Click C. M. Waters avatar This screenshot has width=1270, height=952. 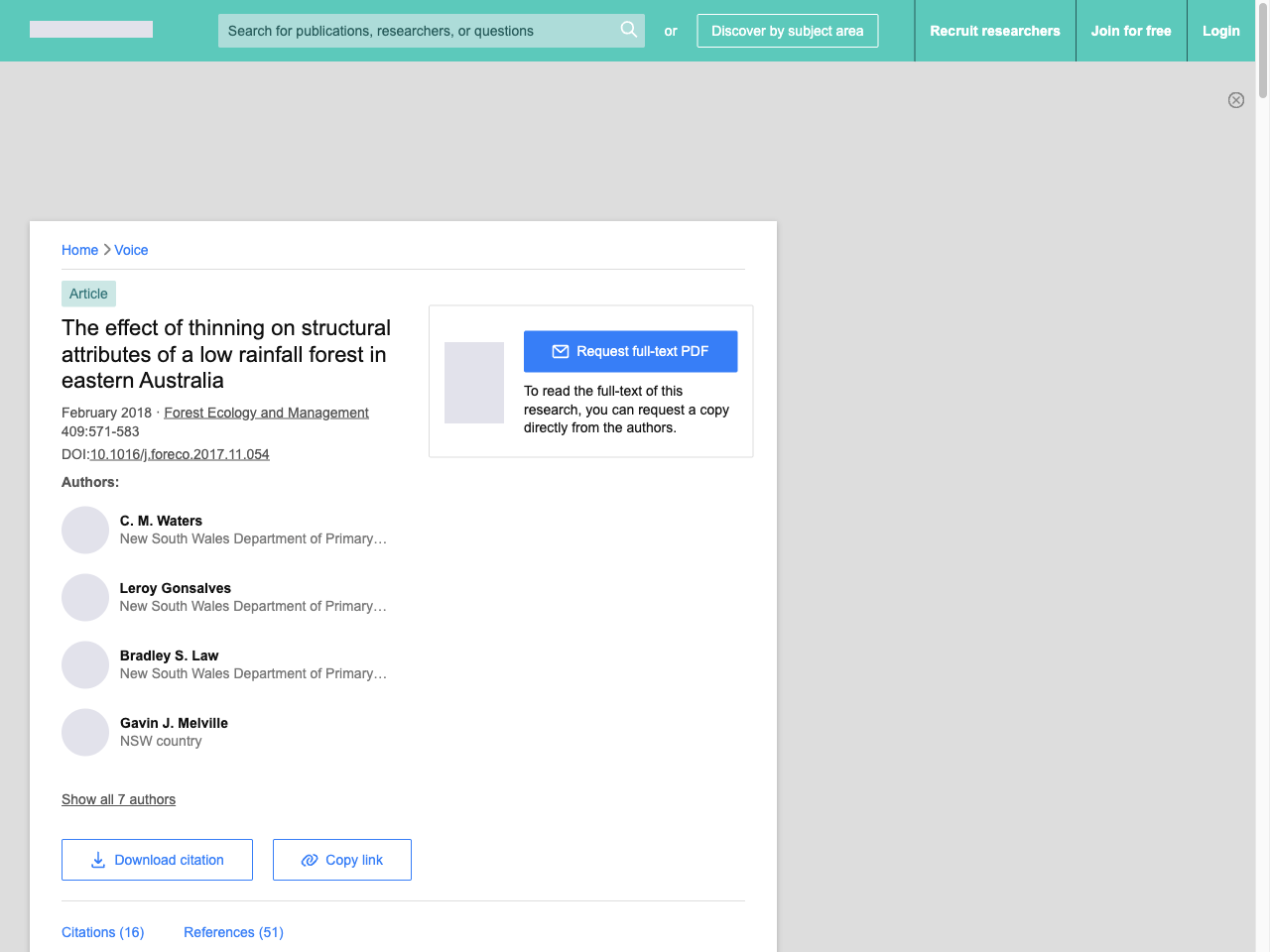tap(85, 531)
